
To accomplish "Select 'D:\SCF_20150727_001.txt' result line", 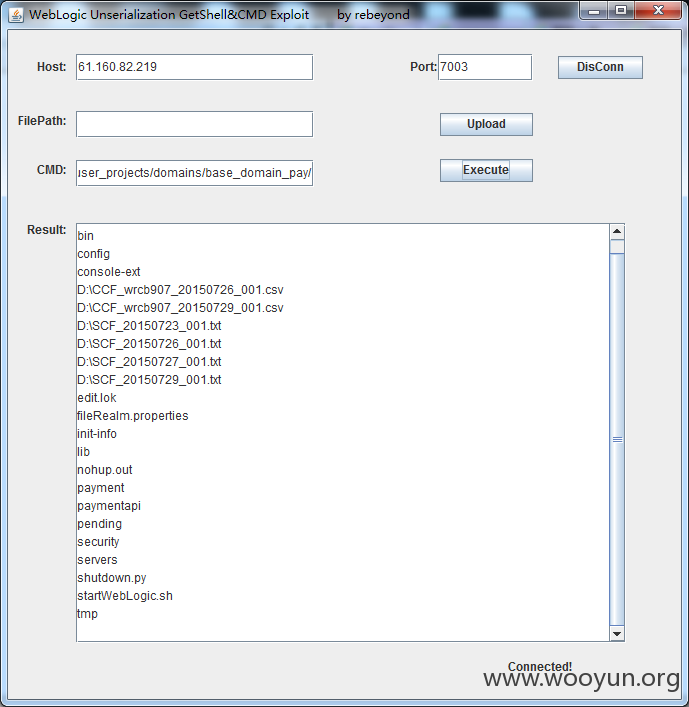I will 149,362.
